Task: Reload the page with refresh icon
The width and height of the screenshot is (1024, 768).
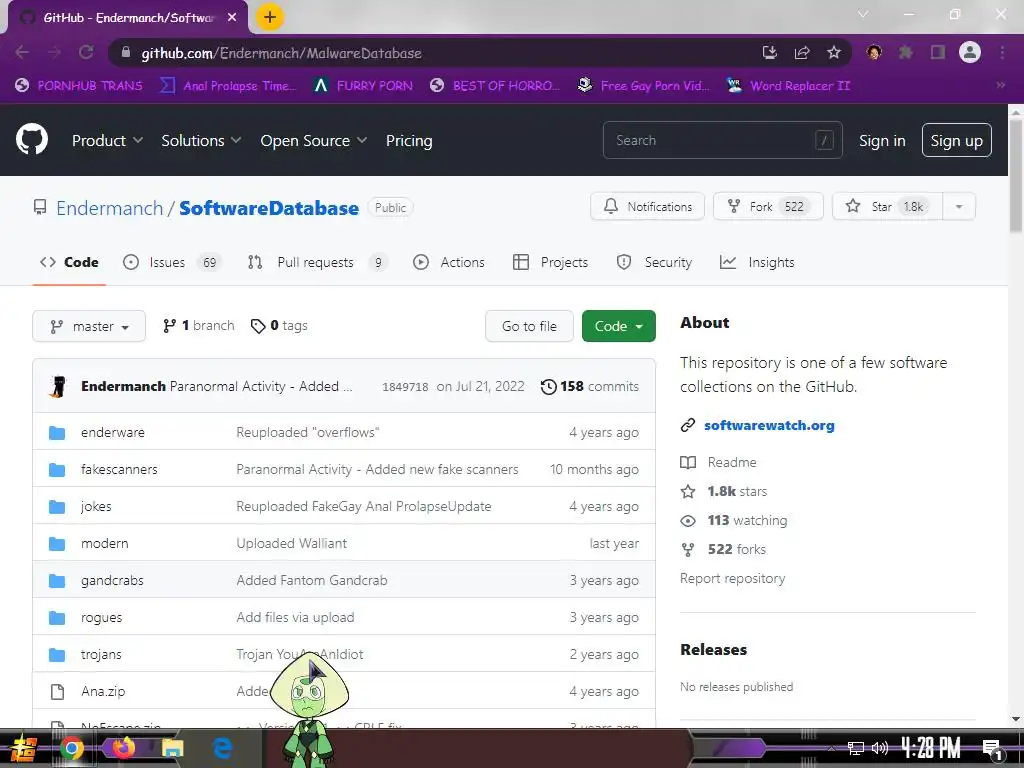Action: click(86, 52)
